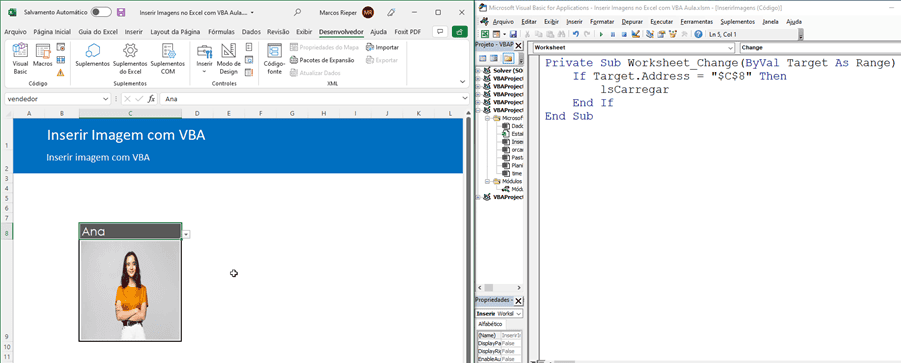Open the Name Box dropdown arrow
Image resolution: width=901 pixels, height=363 pixels.
[105, 99]
